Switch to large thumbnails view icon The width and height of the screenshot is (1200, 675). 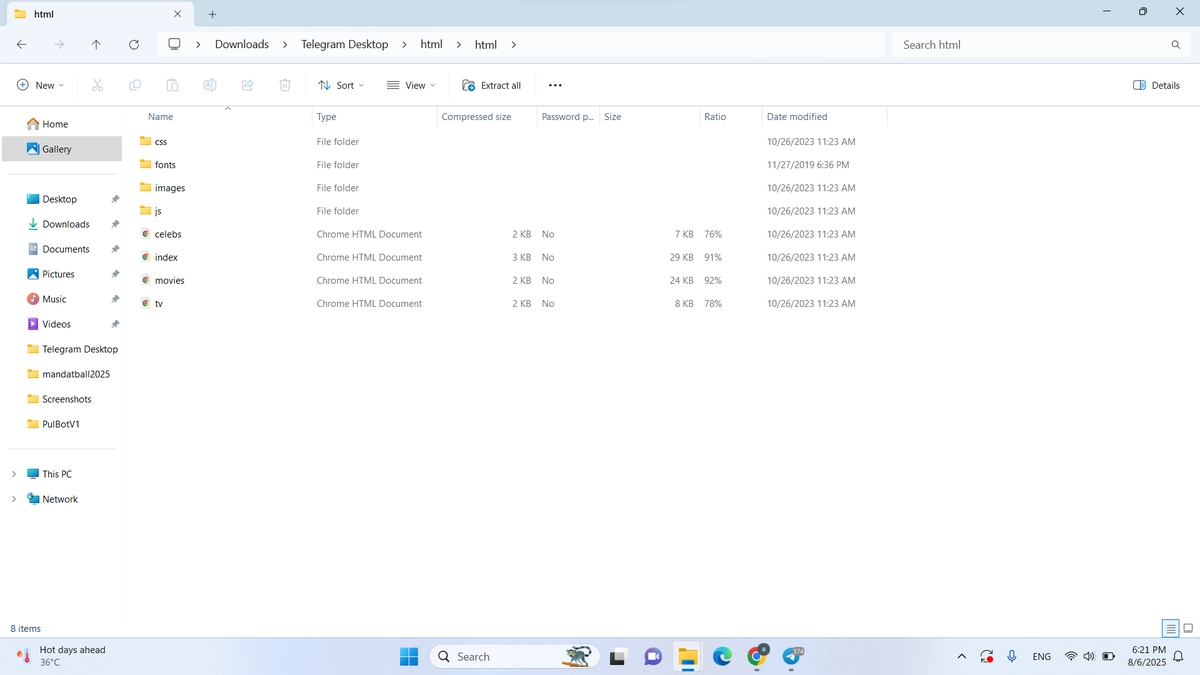[x=1188, y=628]
